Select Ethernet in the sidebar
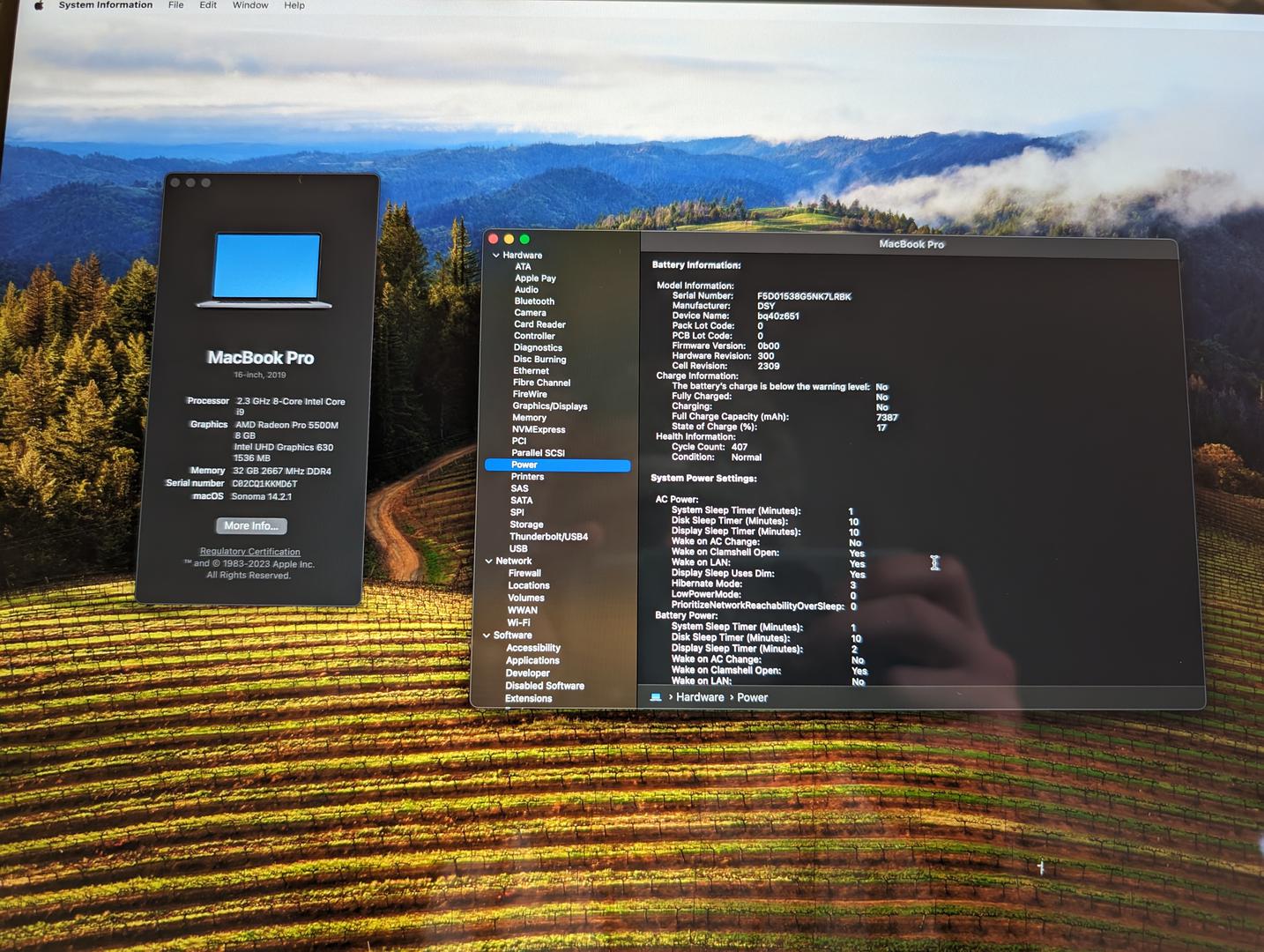 [531, 371]
